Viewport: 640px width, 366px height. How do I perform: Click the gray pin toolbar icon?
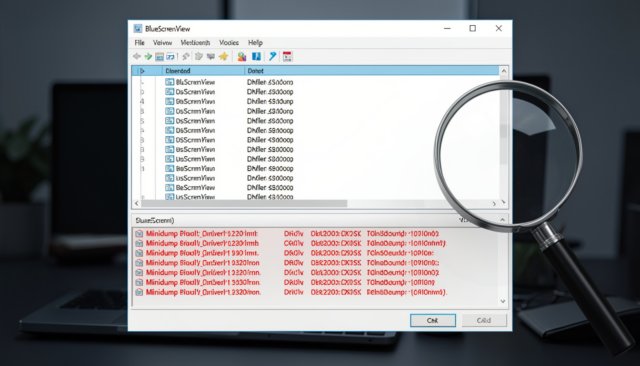186,56
